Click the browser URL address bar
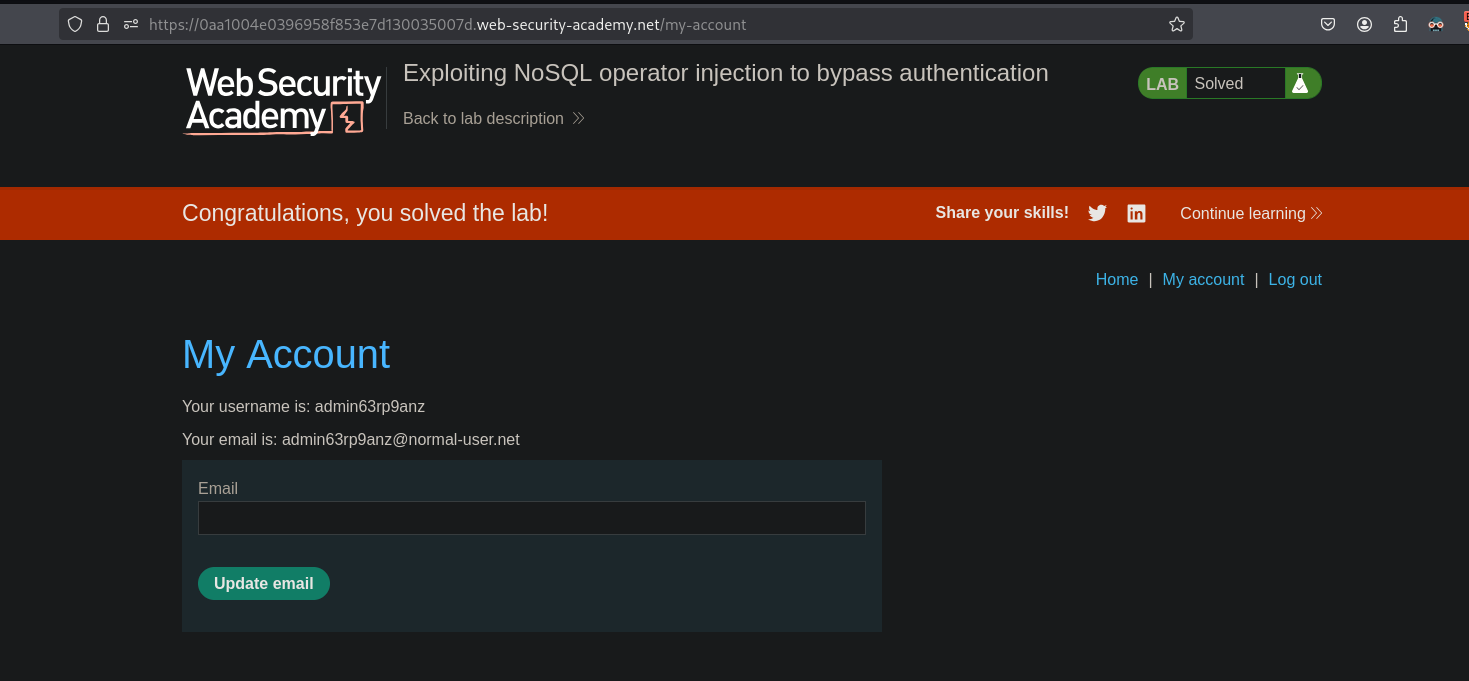The image size is (1469, 681). pyautogui.click(x=650, y=25)
